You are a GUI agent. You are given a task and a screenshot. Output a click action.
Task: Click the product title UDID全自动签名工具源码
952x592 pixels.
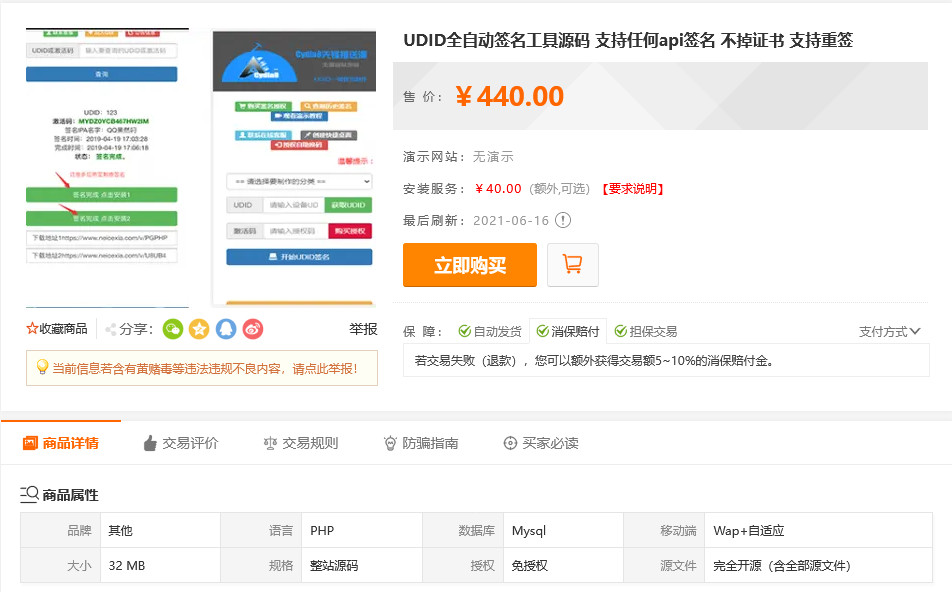pos(628,40)
